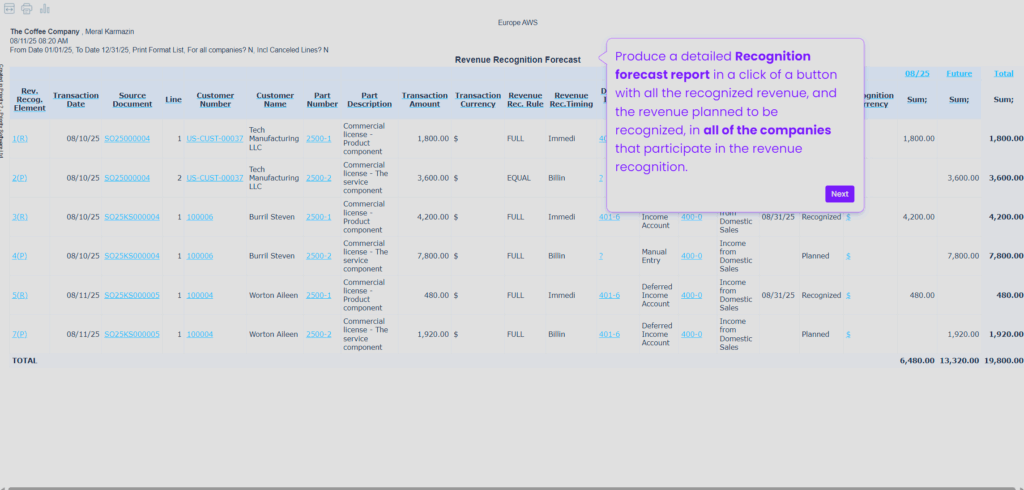
Task: Open part 2500-1 in the 1(R) row
Action: coord(319,139)
